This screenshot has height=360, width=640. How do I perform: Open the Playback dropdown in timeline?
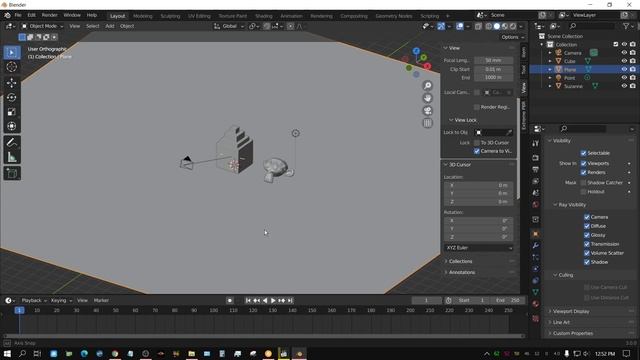(34, 300)
